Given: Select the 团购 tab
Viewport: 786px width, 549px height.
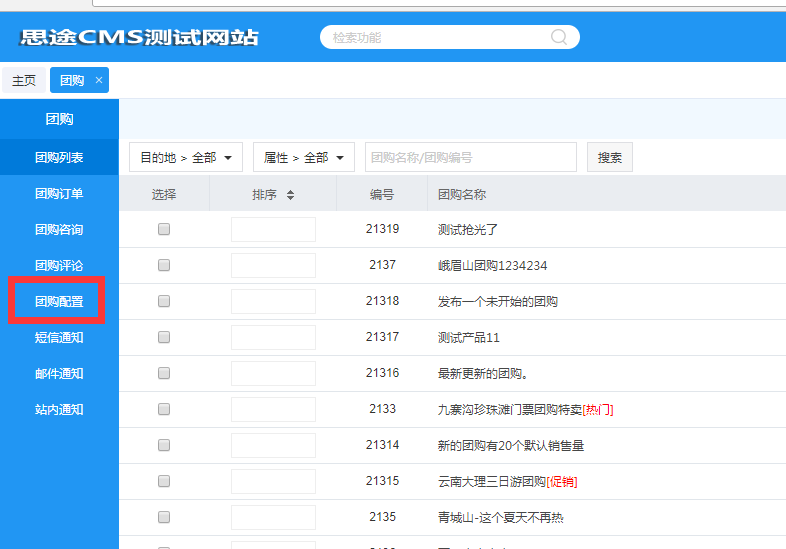Looking at the screenshot, I should [x=72, y=81].
